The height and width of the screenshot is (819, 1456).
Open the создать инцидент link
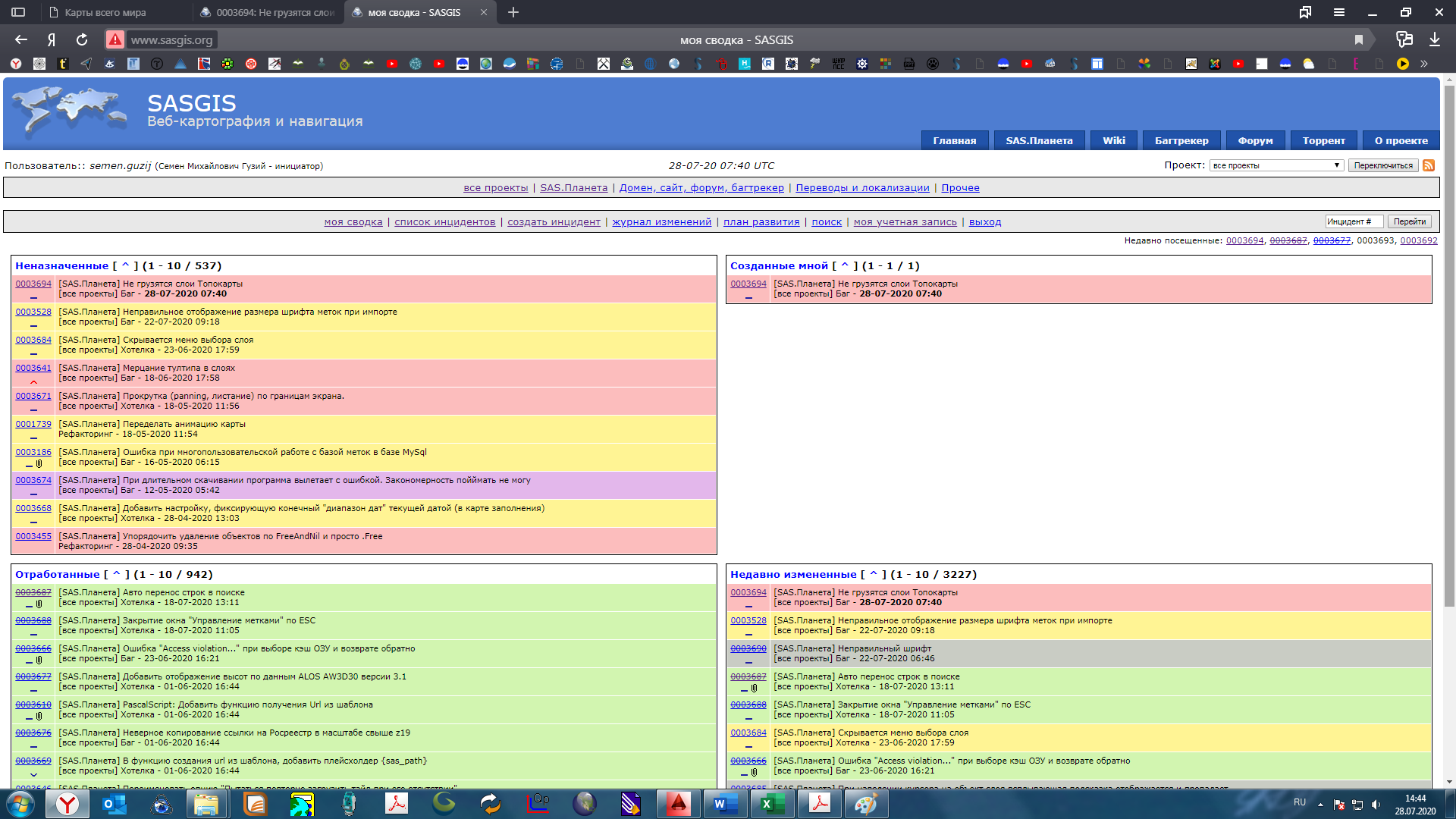[x=554, y=221]
